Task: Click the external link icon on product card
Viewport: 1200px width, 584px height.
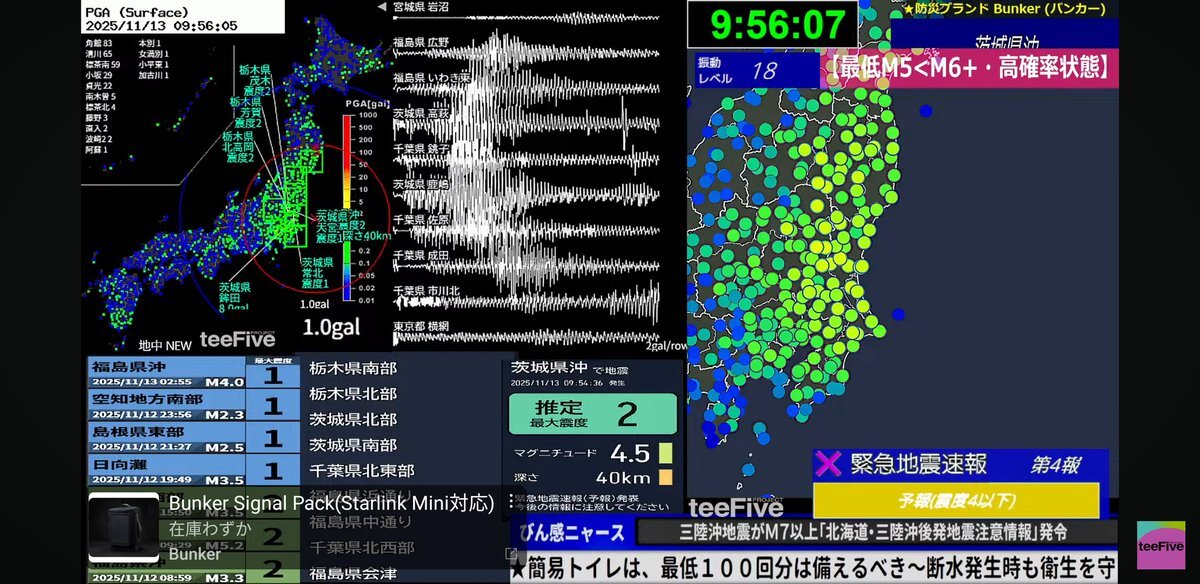Action: pyautogui.click(x=511, y=554)
